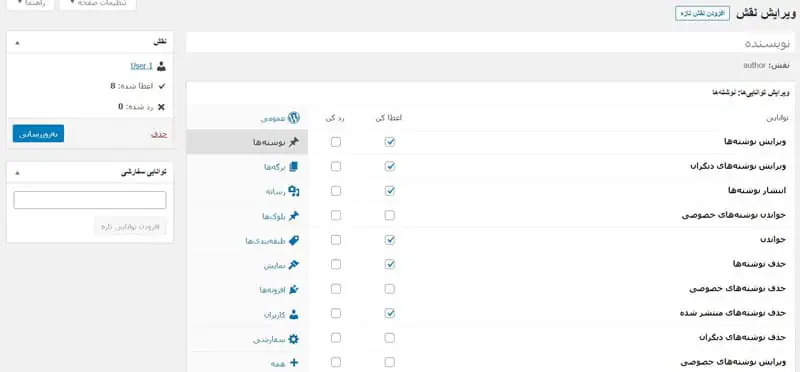Uncheck grant for حذف نوشته‌های منتشر شده
The image size is (800, 372).
click(390, 313)
